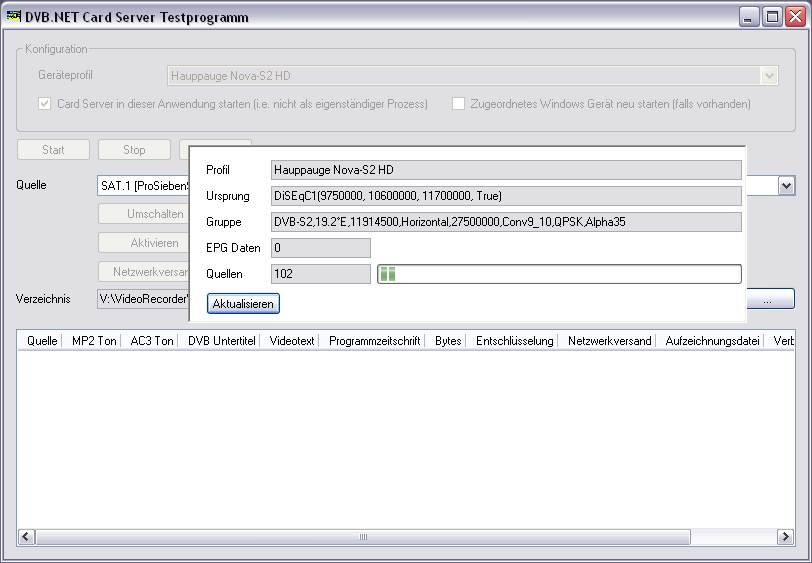The image size is (812, 563).
Task: Maximize the Card Server window
Action: [772, 17]
